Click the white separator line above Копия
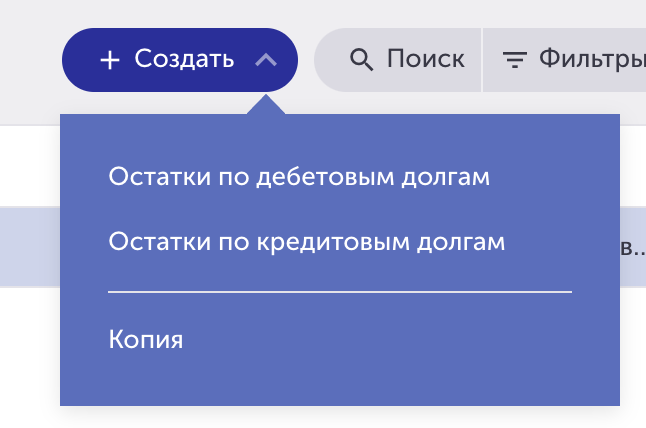The height and width of the screenshot is (428, 646). tap(340, 292)
